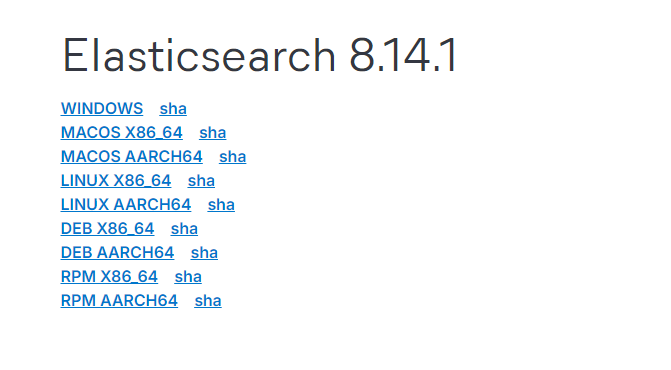Open the sha link for LINUX AARCH64
The image size is (671, 370).
click(221, 204)
